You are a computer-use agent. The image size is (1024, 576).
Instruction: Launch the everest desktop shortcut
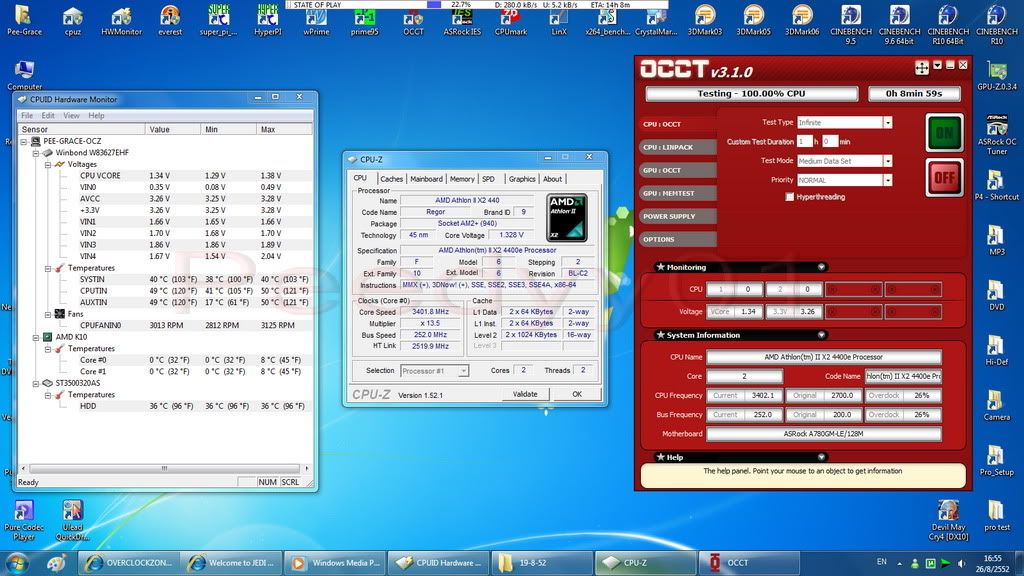point(170,20)
